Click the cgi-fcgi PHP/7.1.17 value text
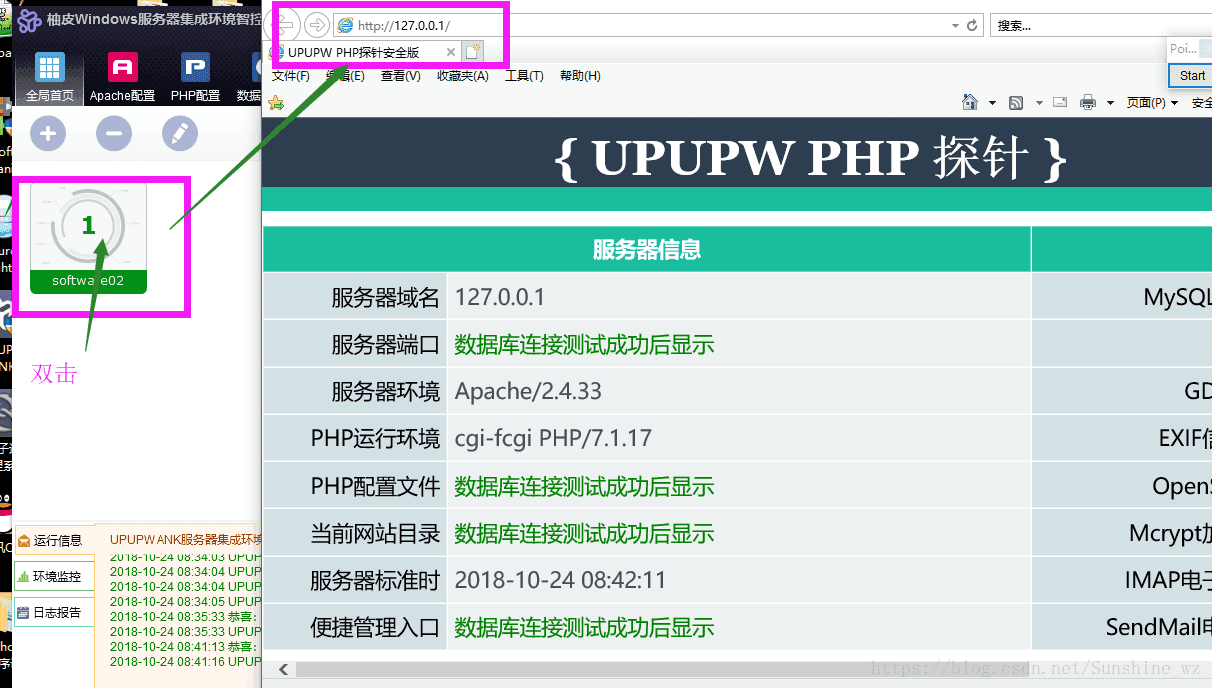Image resolution: width=1212 pixels, height=688 pixels. click(x=553, y=438)
